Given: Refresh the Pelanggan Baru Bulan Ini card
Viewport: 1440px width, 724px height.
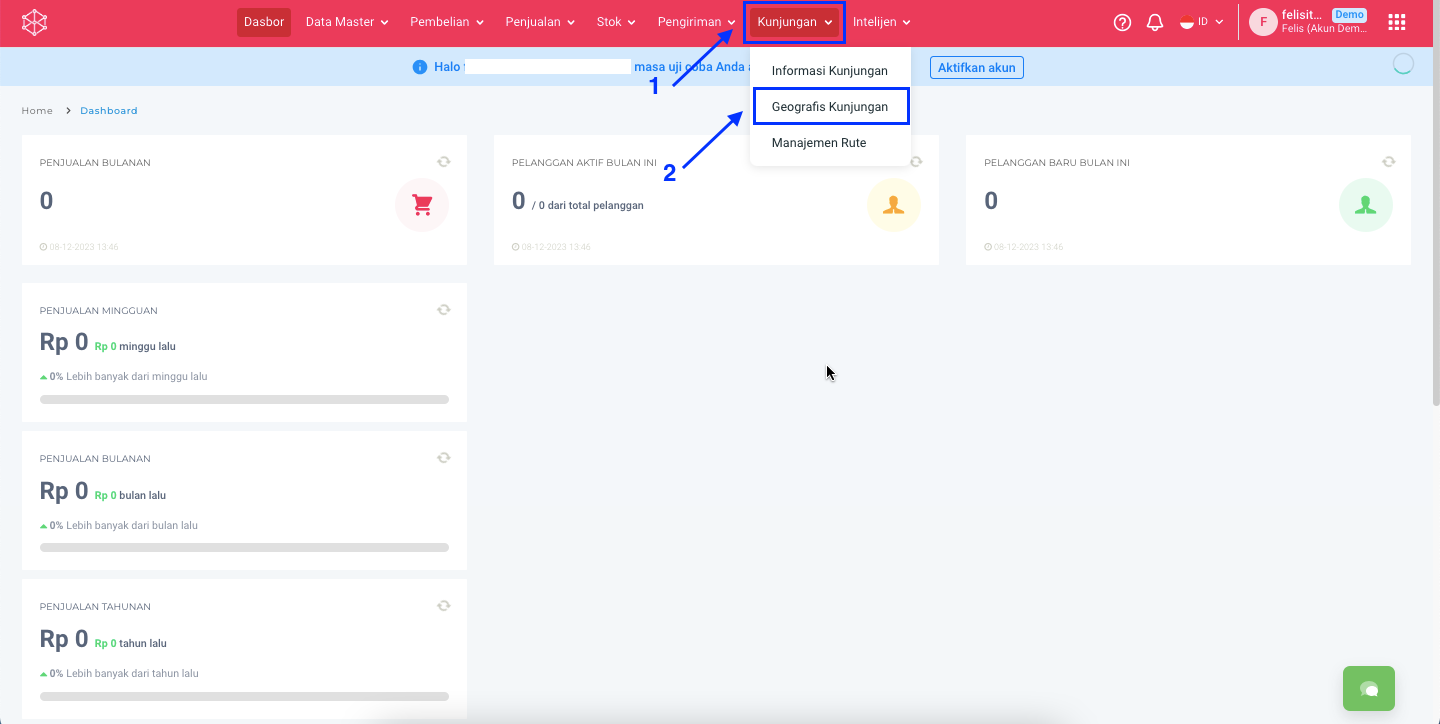Looking at the screenshot, I should click(x=1388, y=162).
